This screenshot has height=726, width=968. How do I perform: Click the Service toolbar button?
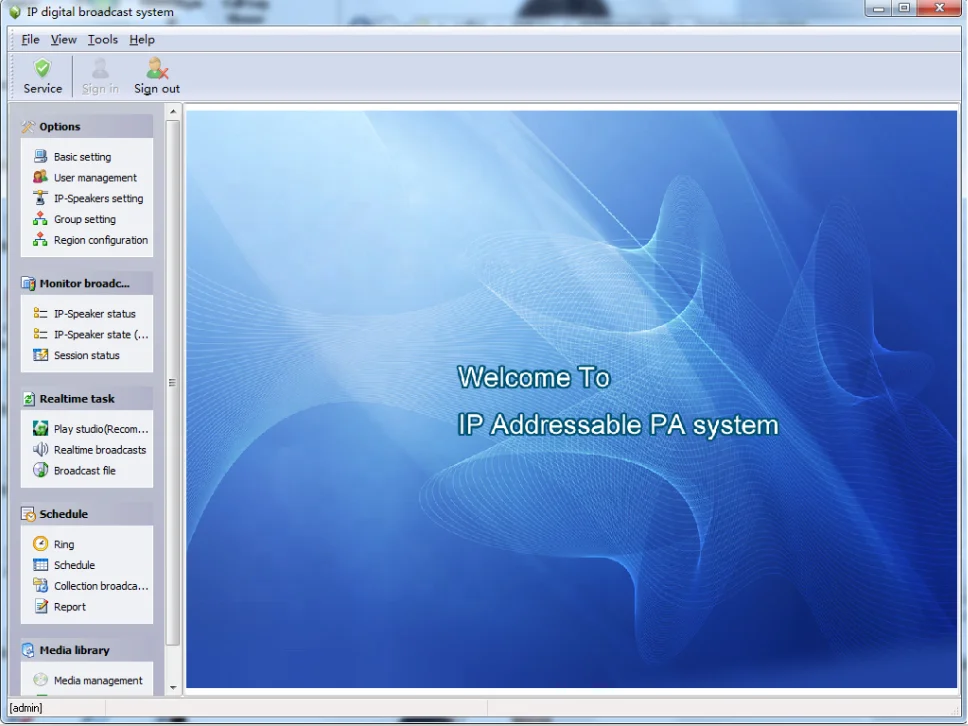click(x=42, y=75)
